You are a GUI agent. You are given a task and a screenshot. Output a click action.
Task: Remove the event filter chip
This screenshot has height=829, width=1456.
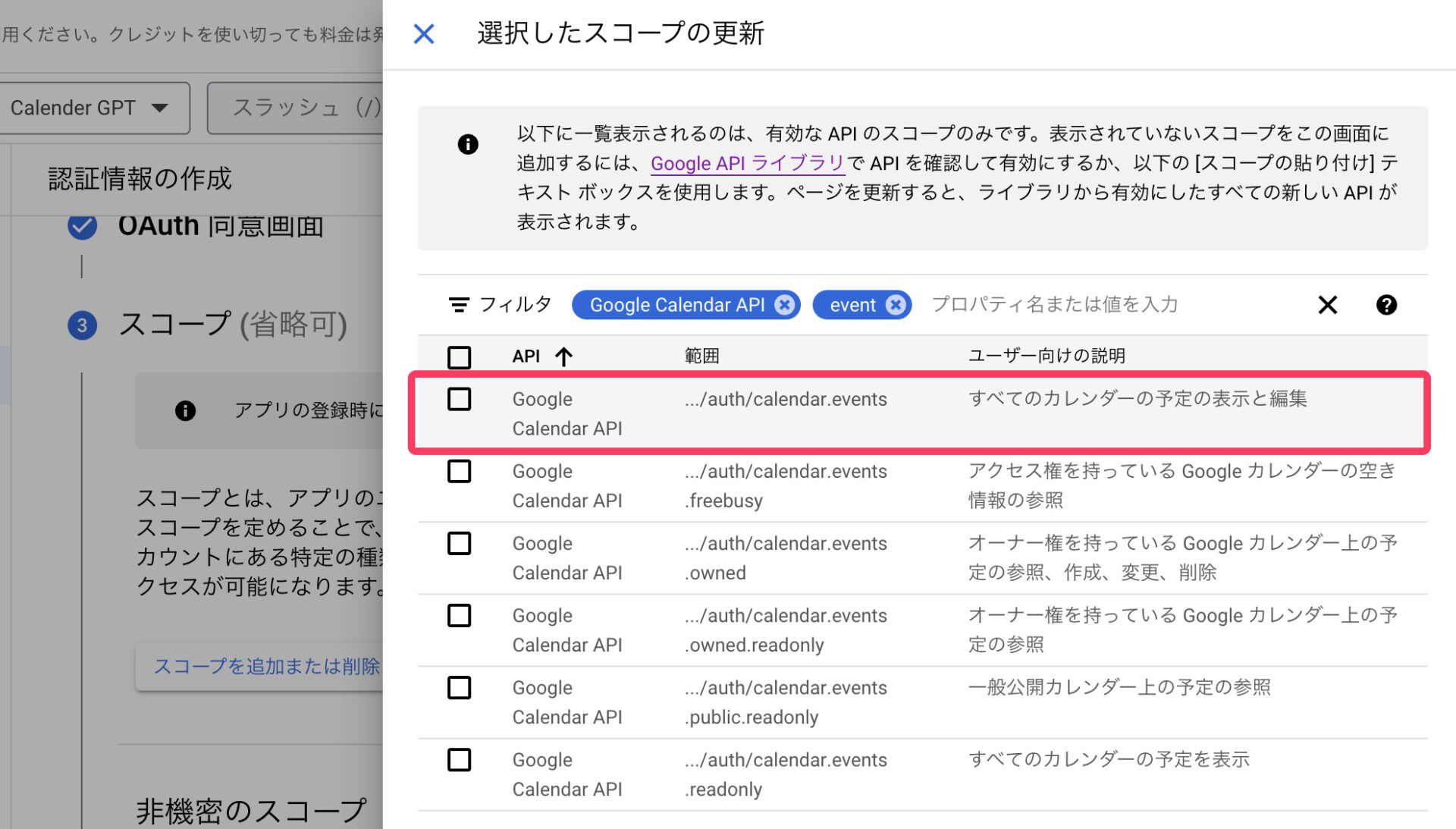click(896, 305)
